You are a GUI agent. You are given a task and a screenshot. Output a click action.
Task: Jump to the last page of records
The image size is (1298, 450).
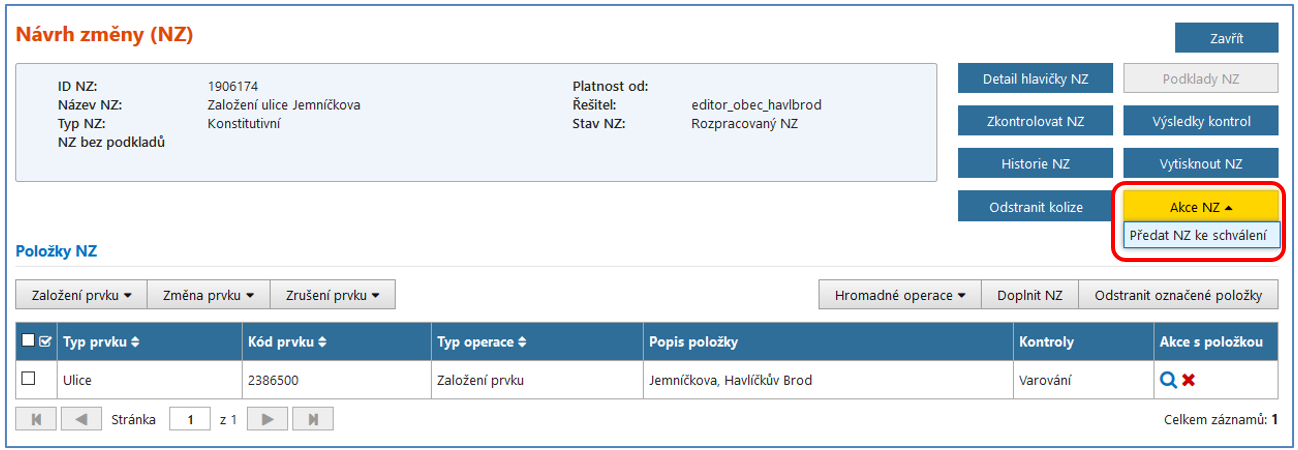pos(313,420)
